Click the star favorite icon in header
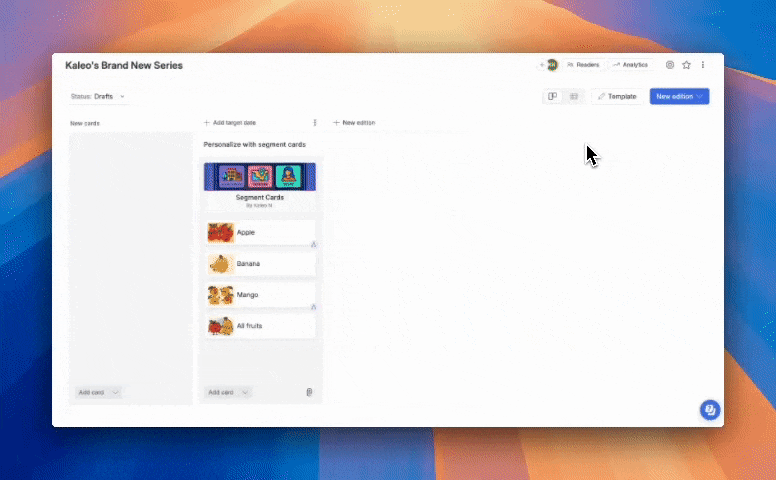Screen dimensions: 776x480 [x=686, y=65]
